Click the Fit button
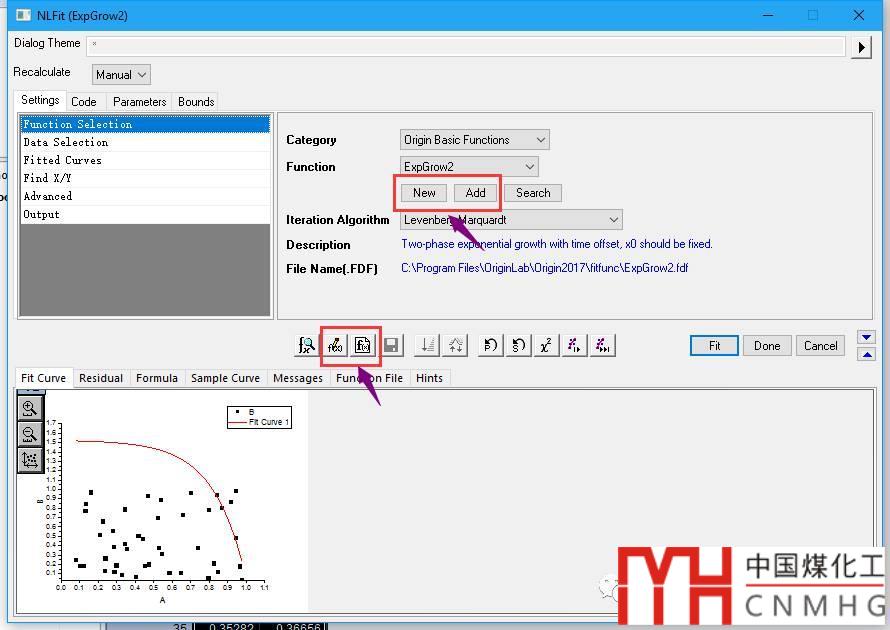The image size is (890, 630). [x=714, y=346]
